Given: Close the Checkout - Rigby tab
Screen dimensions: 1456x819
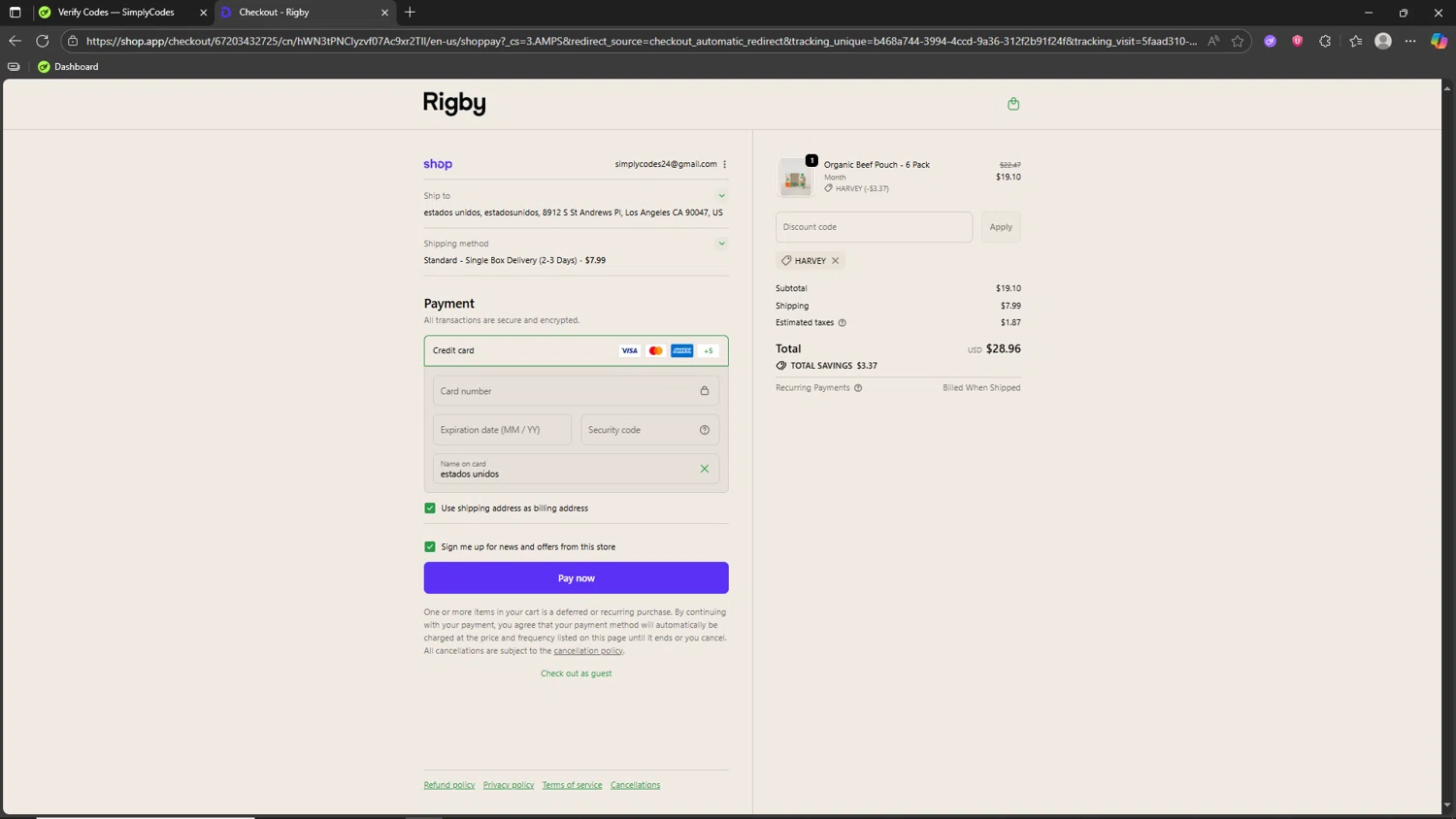Looking at the screenshot, I should pyautogui.click(x=384, y=13).
